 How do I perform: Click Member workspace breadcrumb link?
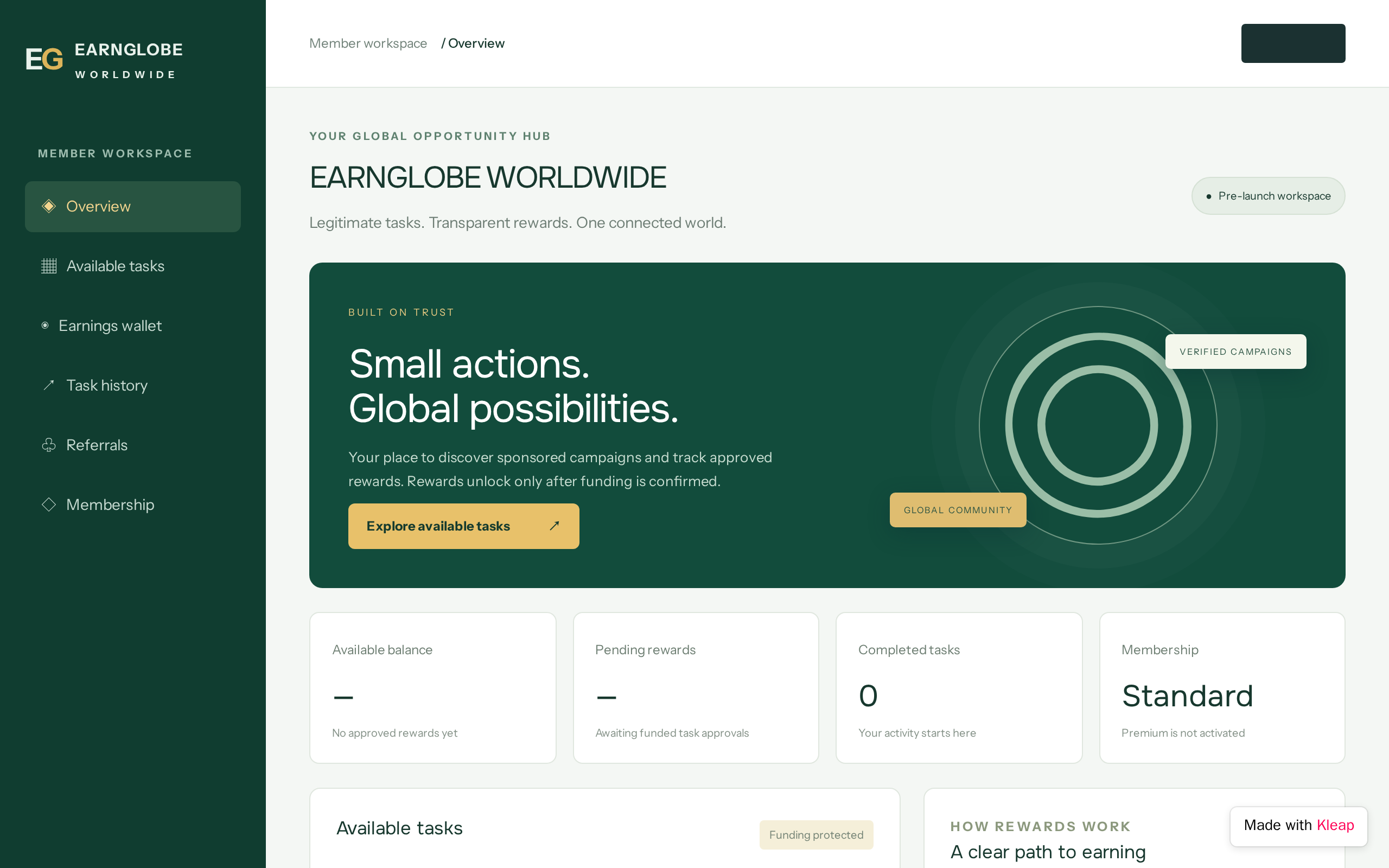(368, 43)
